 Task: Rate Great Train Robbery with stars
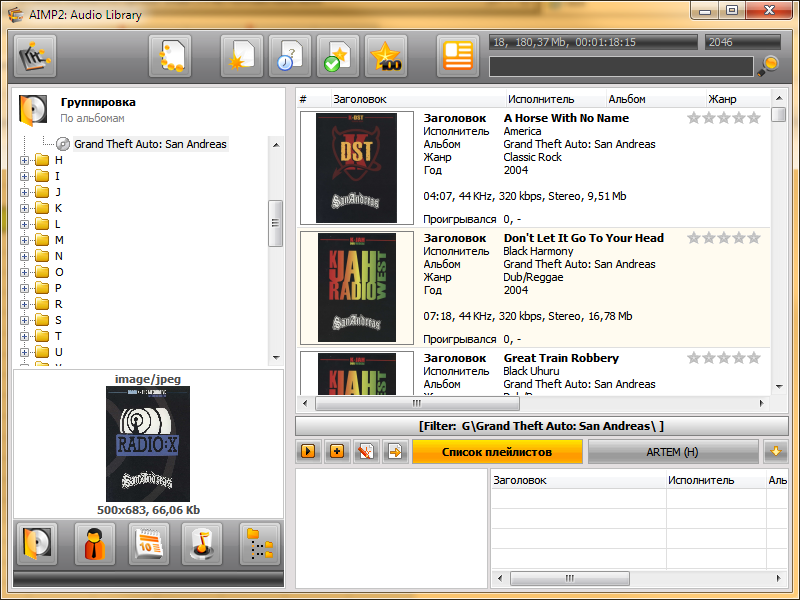tap(723, 358)
